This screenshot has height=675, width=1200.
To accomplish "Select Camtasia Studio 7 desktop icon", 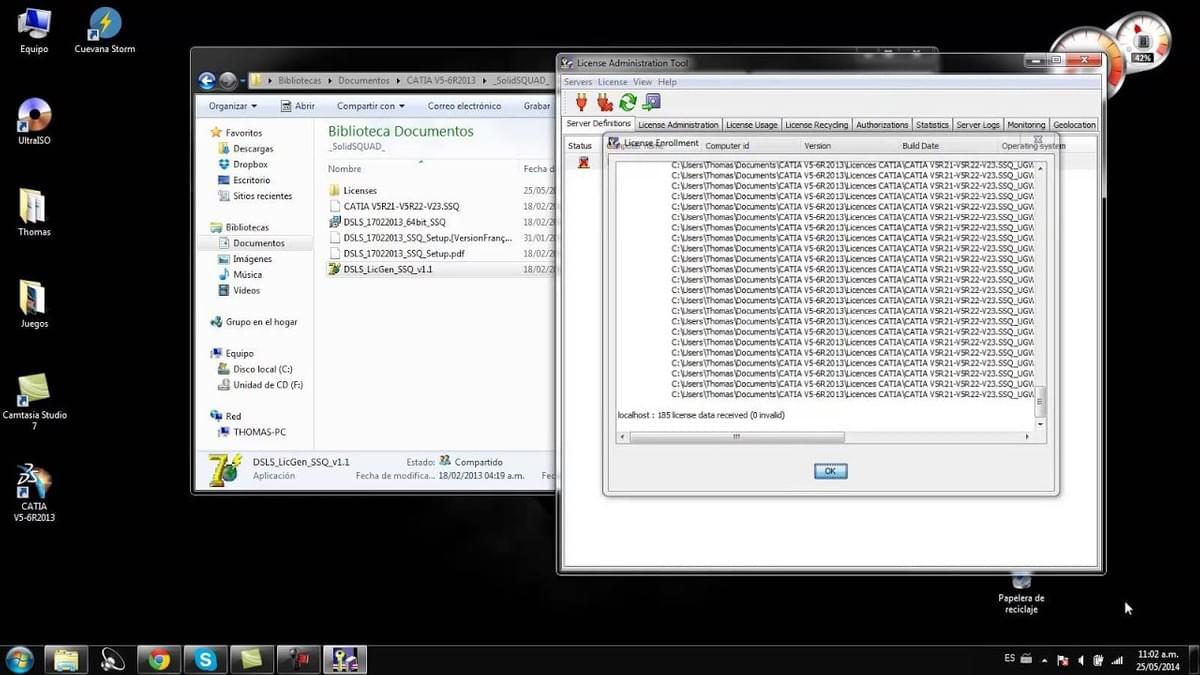I will (34, 401).
